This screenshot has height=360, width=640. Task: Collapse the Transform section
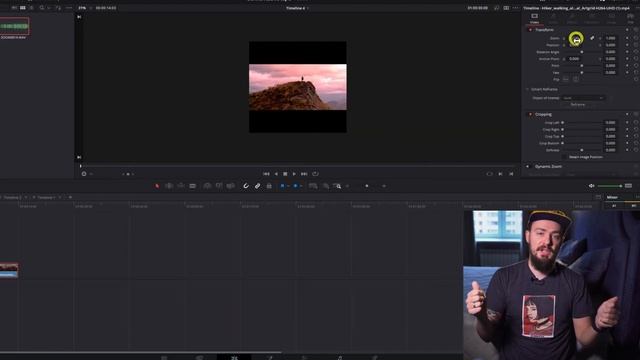pos(544,30)
